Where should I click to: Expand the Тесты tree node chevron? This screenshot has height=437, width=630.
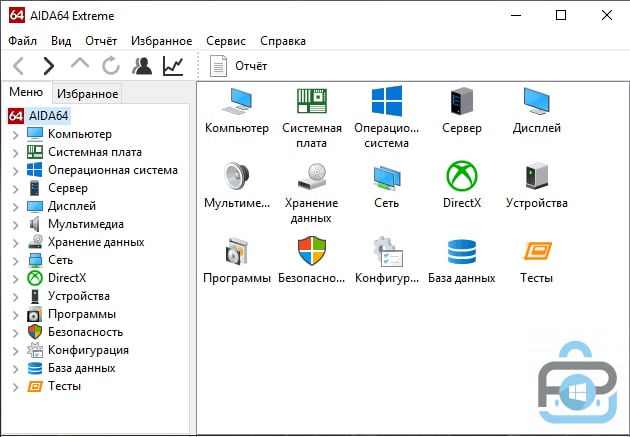pos(15,387)
